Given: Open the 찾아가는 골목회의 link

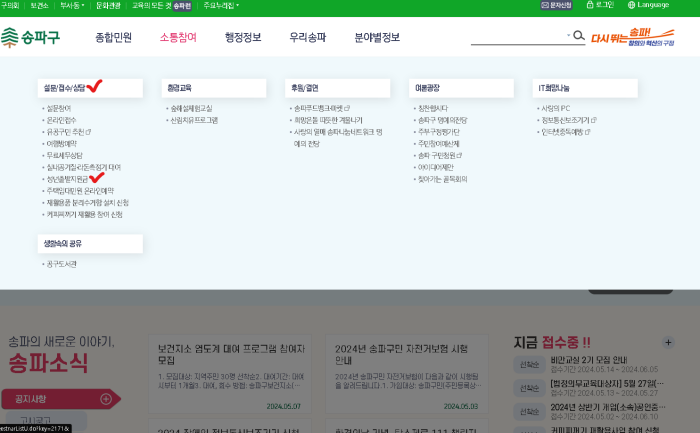Looking at the screenshot, I should (442, 179).
